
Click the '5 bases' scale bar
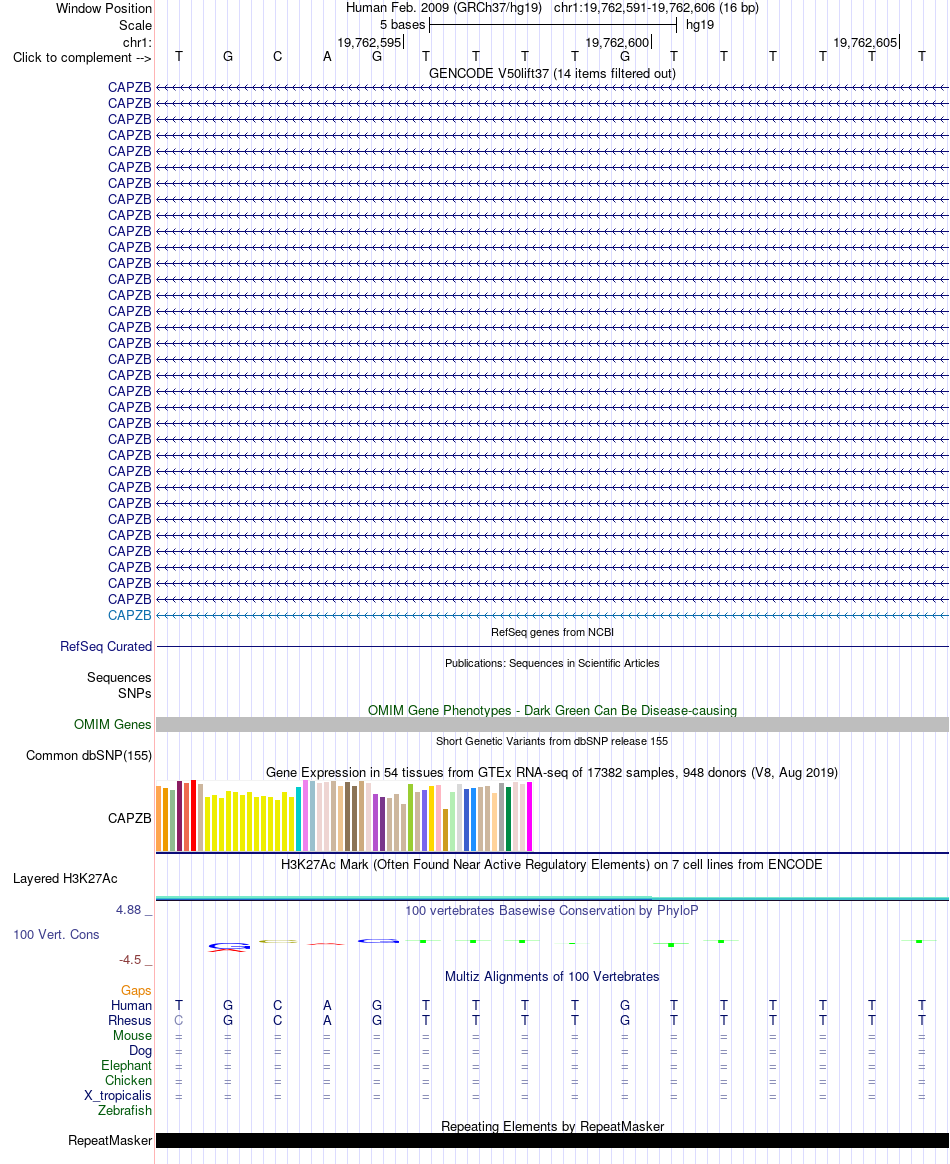click(x=553, y=24)
